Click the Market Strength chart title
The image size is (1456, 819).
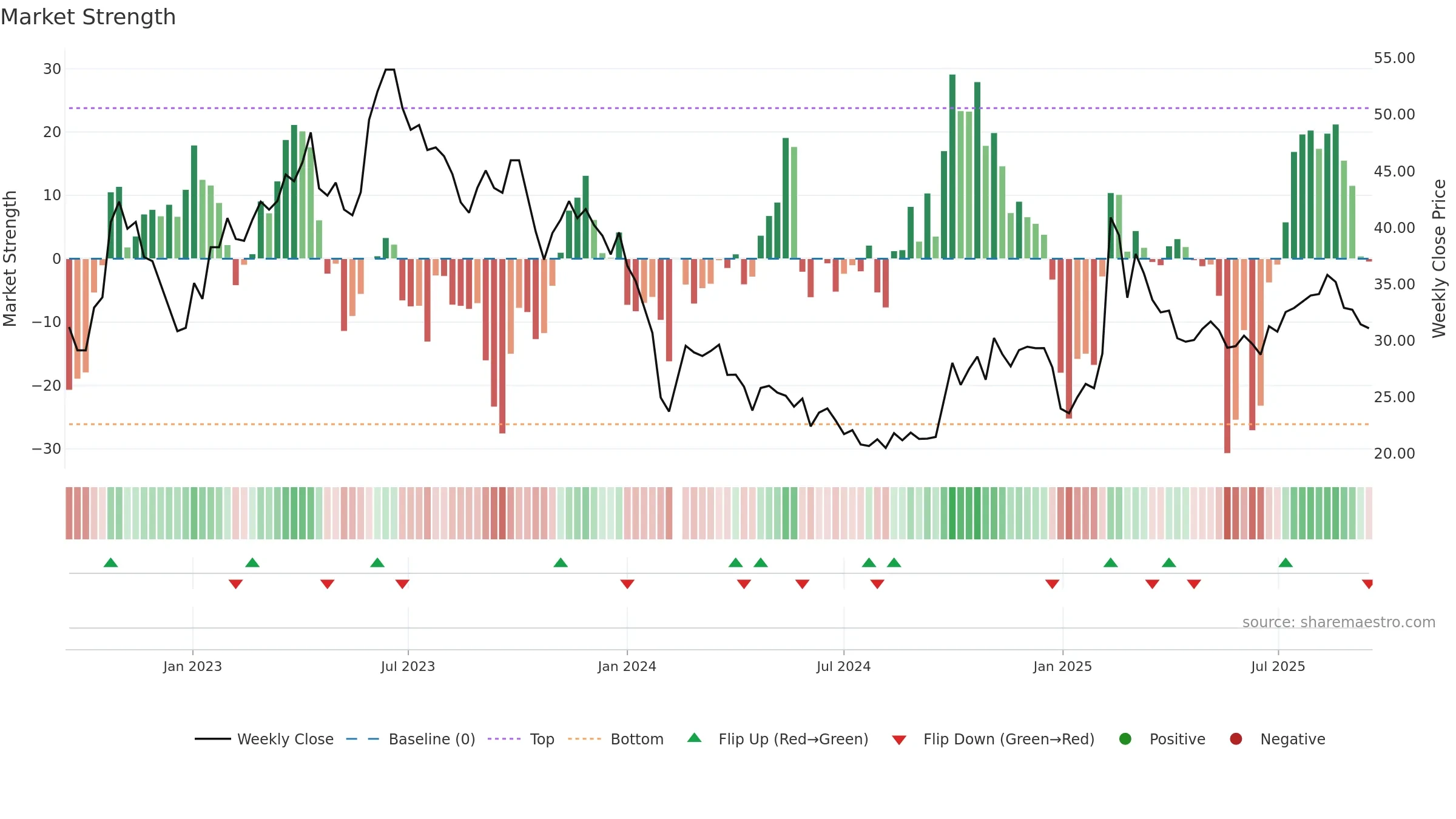point(88,17)
